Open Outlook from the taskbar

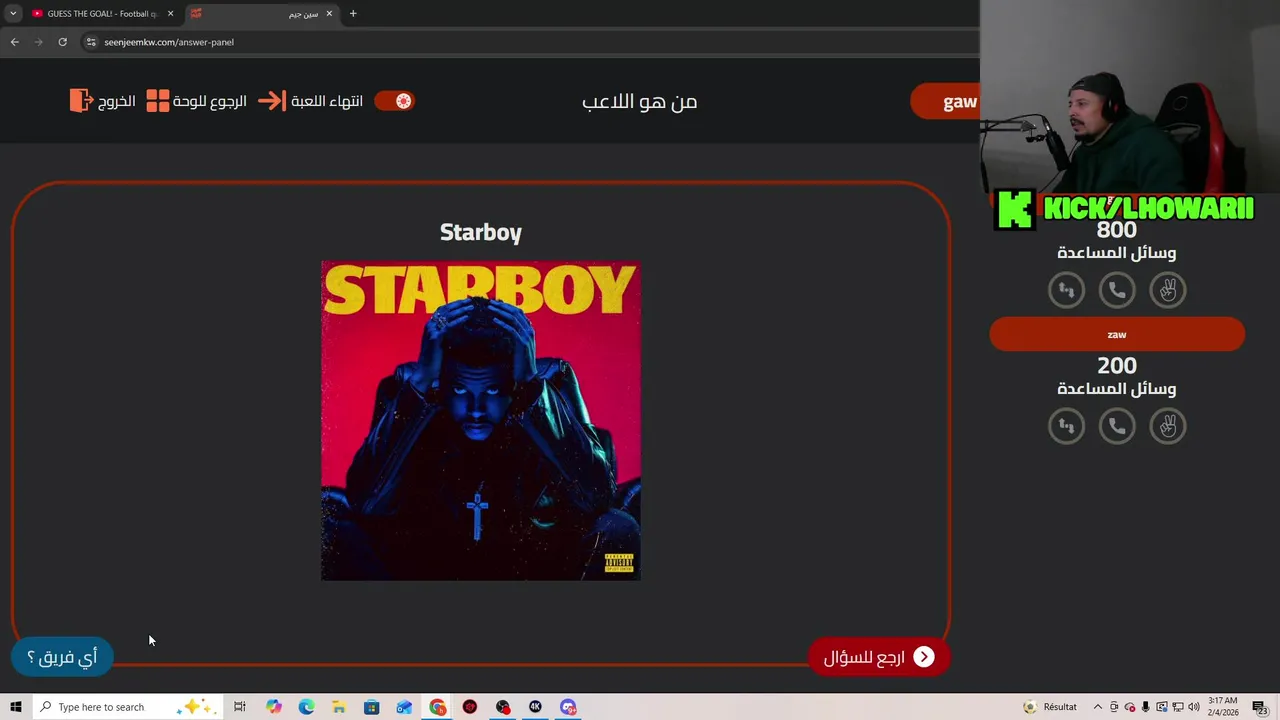404,707
